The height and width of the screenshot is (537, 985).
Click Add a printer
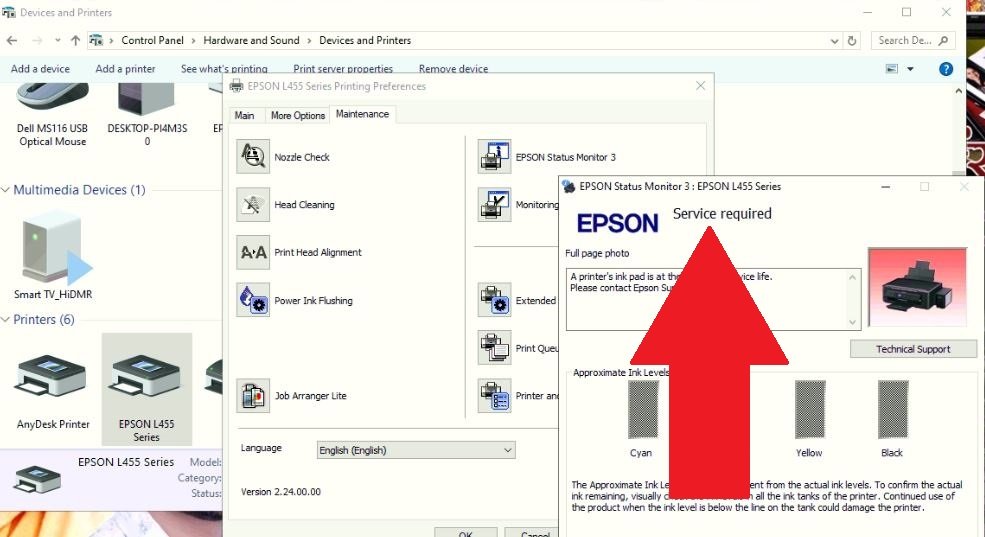click(125, 68)
